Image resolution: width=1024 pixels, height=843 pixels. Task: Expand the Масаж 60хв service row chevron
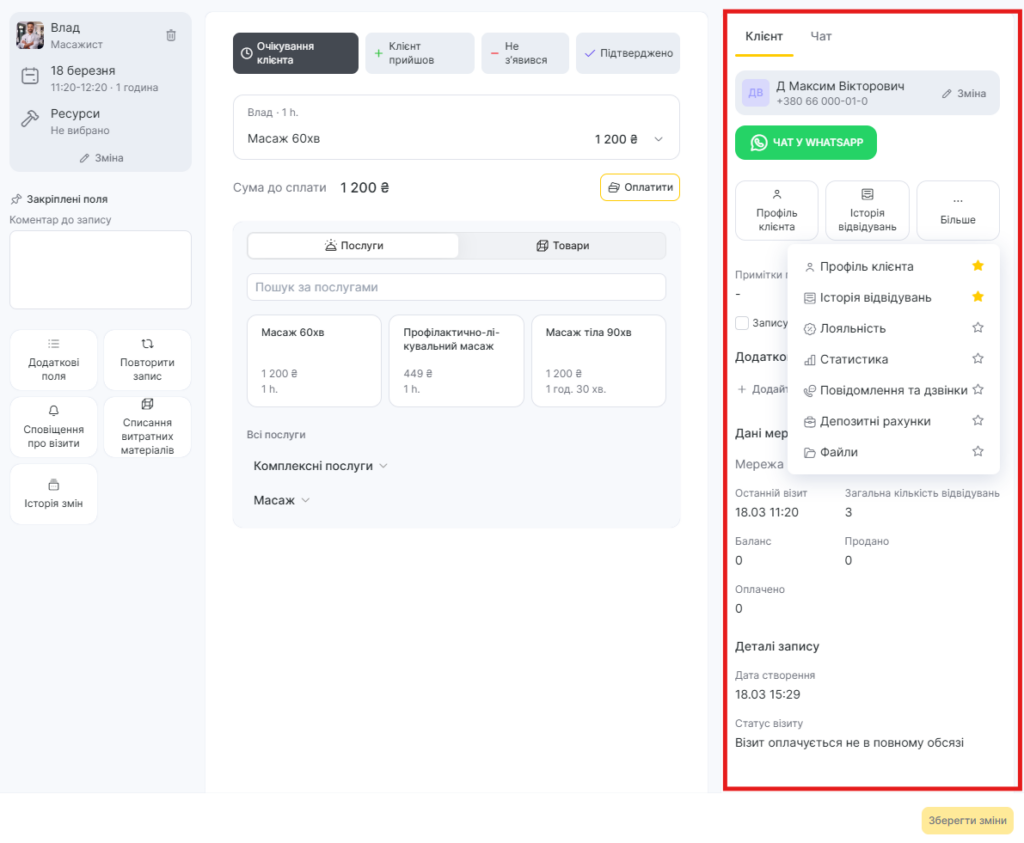click(x=658, y=139)
